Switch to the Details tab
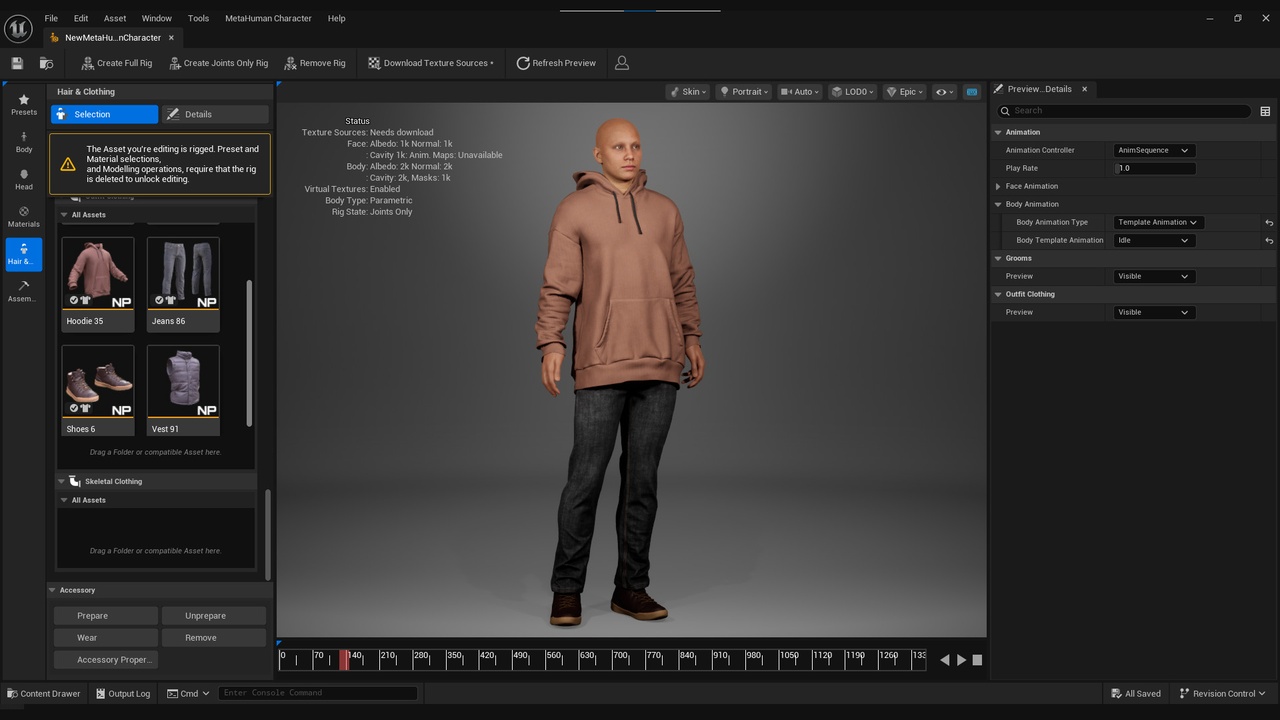 (x=215, y=114)
